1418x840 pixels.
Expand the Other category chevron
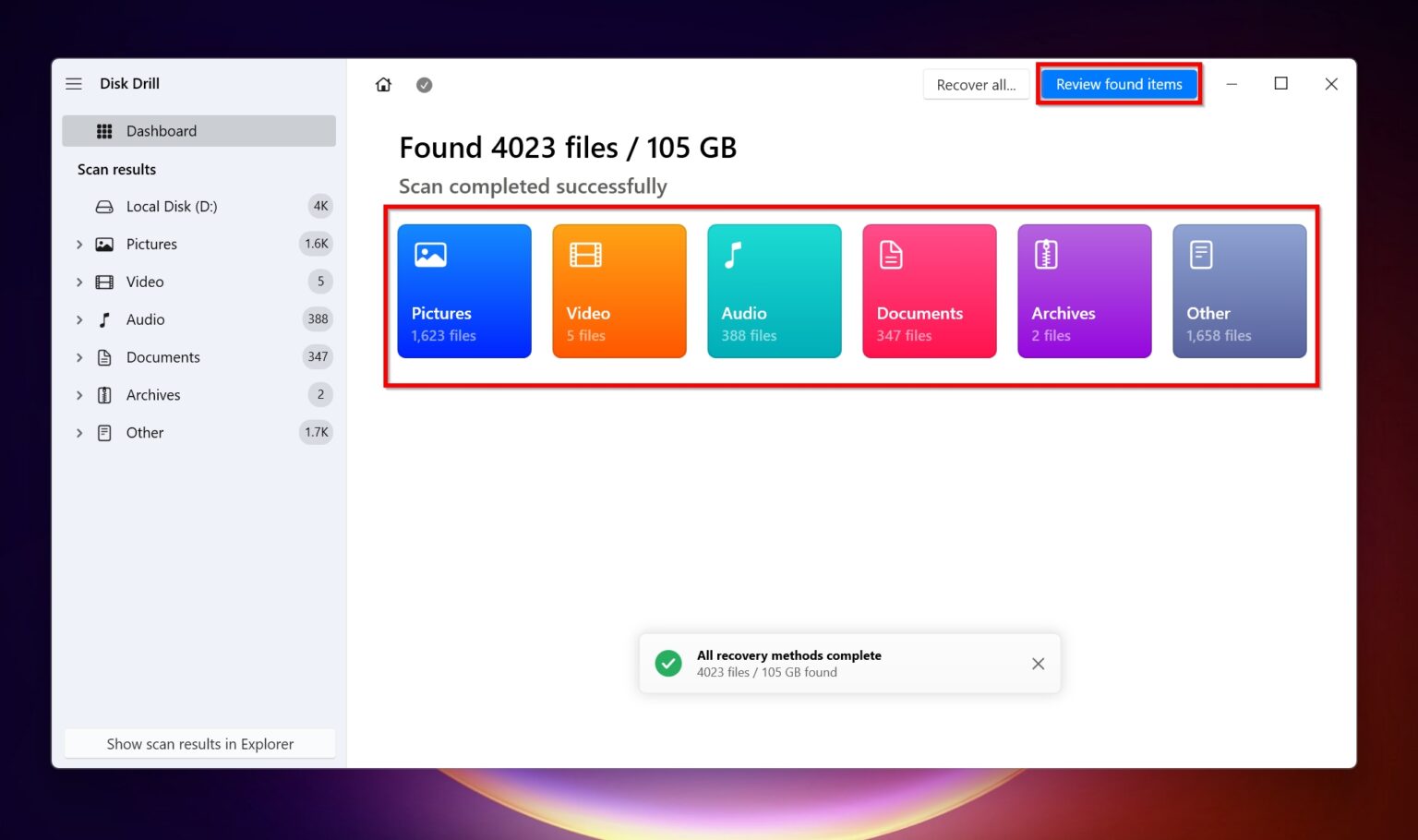[x=78, y=432]
